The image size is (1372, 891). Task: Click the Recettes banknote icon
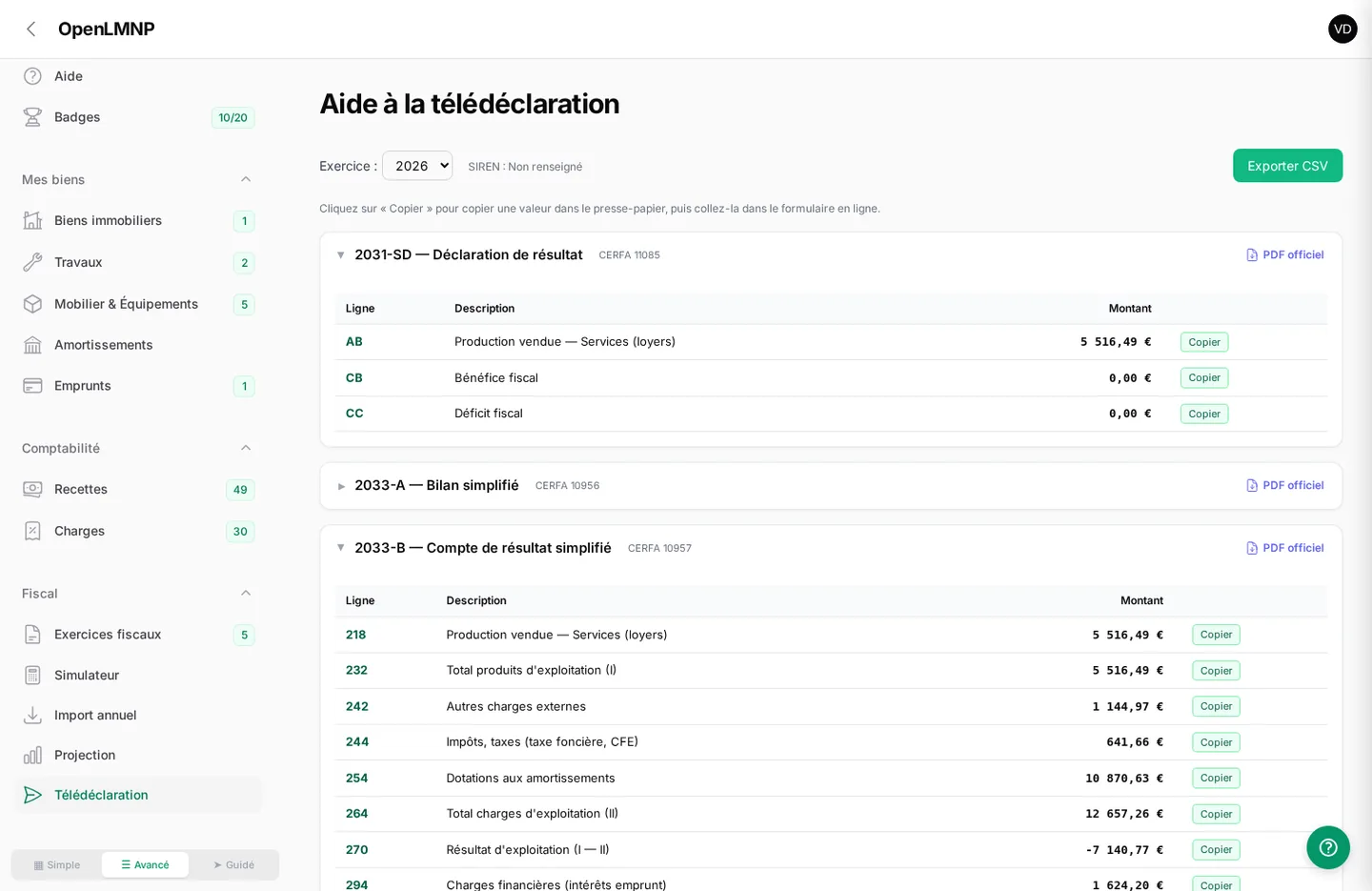(32, 489)
